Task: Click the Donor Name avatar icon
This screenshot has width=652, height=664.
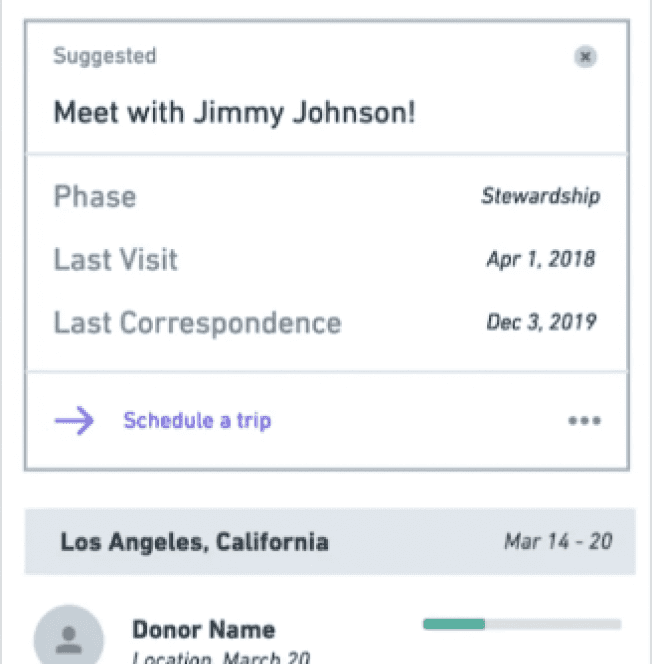Action: [69, 636]
